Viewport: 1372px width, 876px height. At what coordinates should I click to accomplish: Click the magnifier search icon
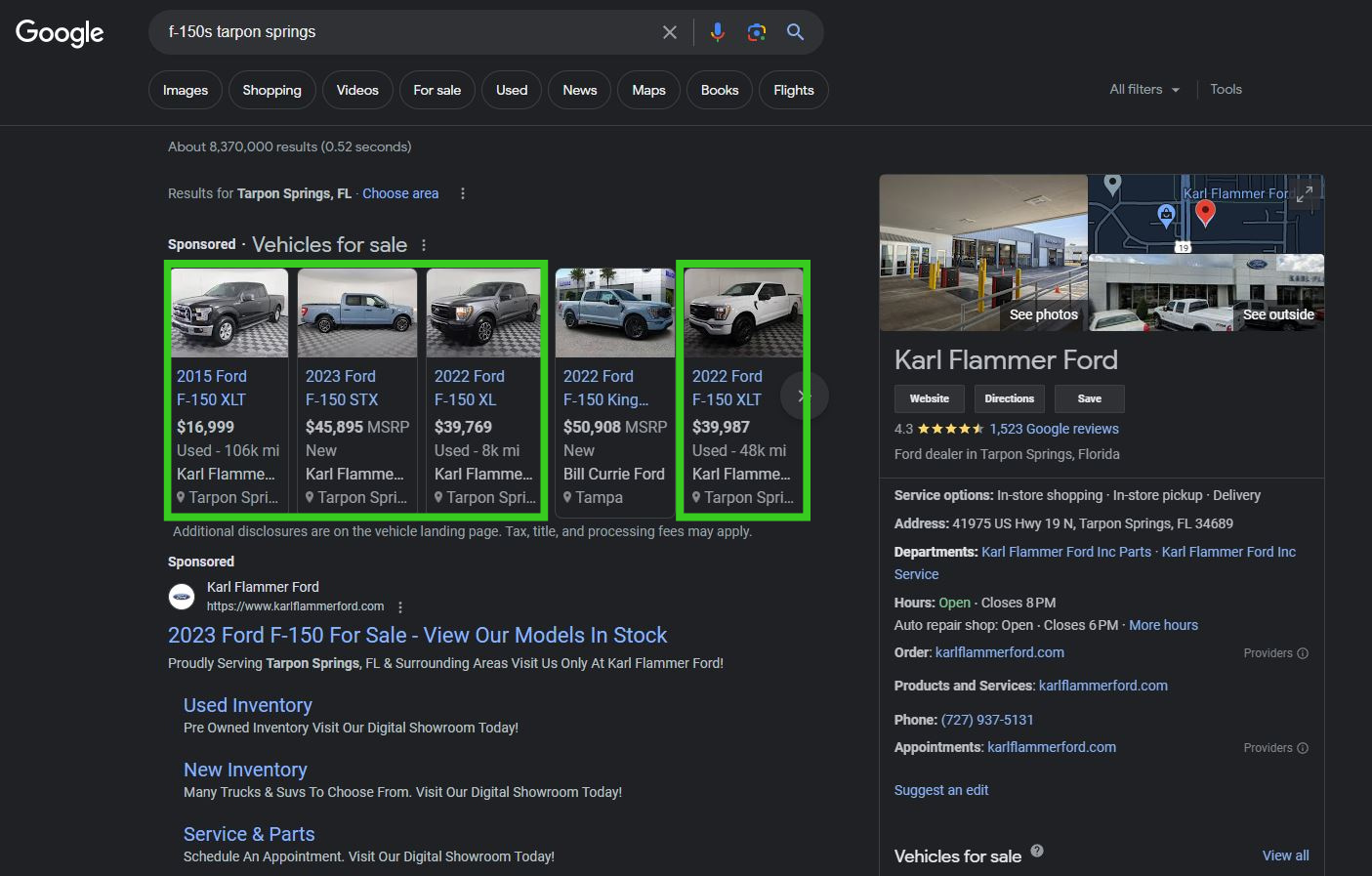[x=796, y=32]
